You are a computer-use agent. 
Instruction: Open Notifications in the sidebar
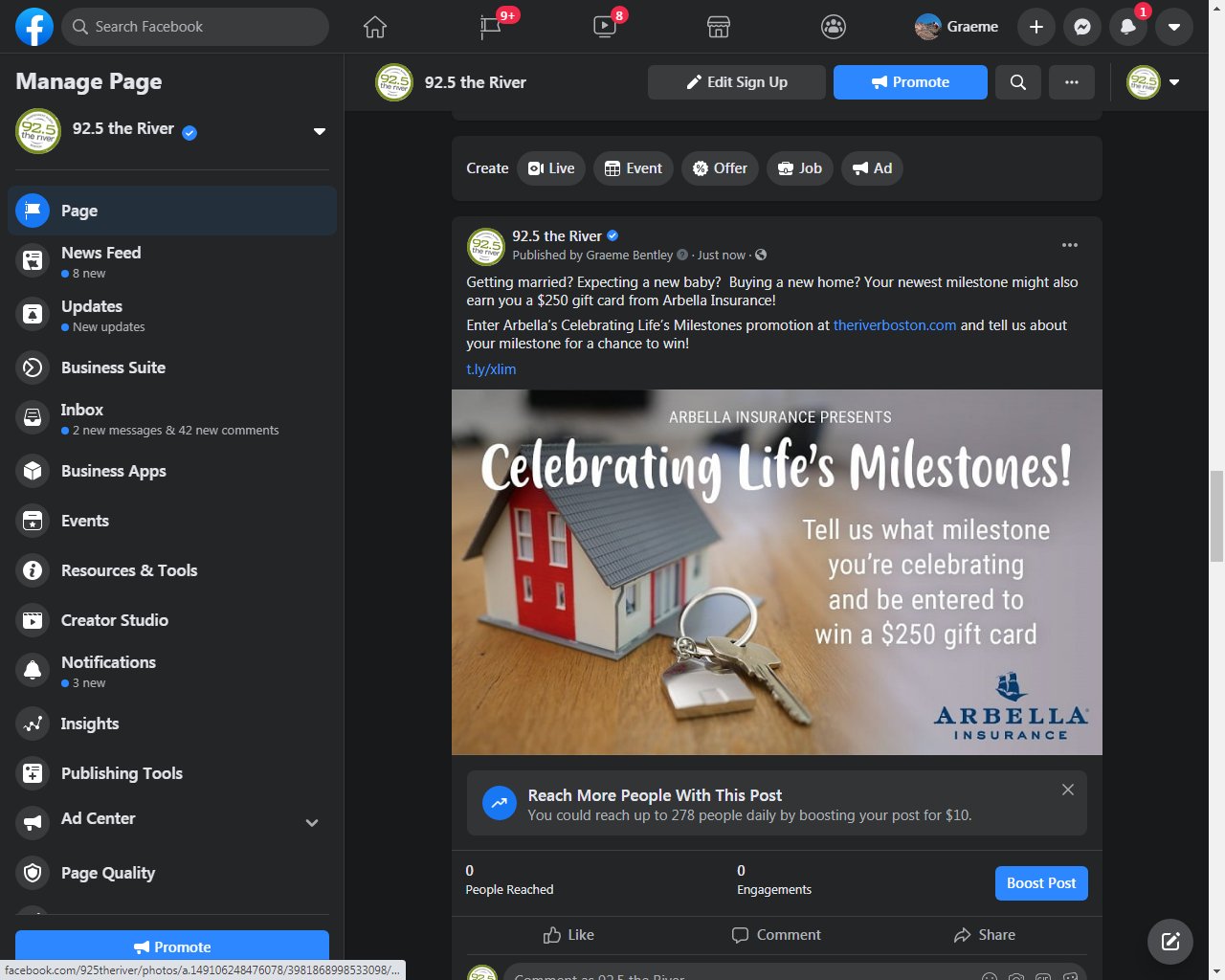coord(172,671)
